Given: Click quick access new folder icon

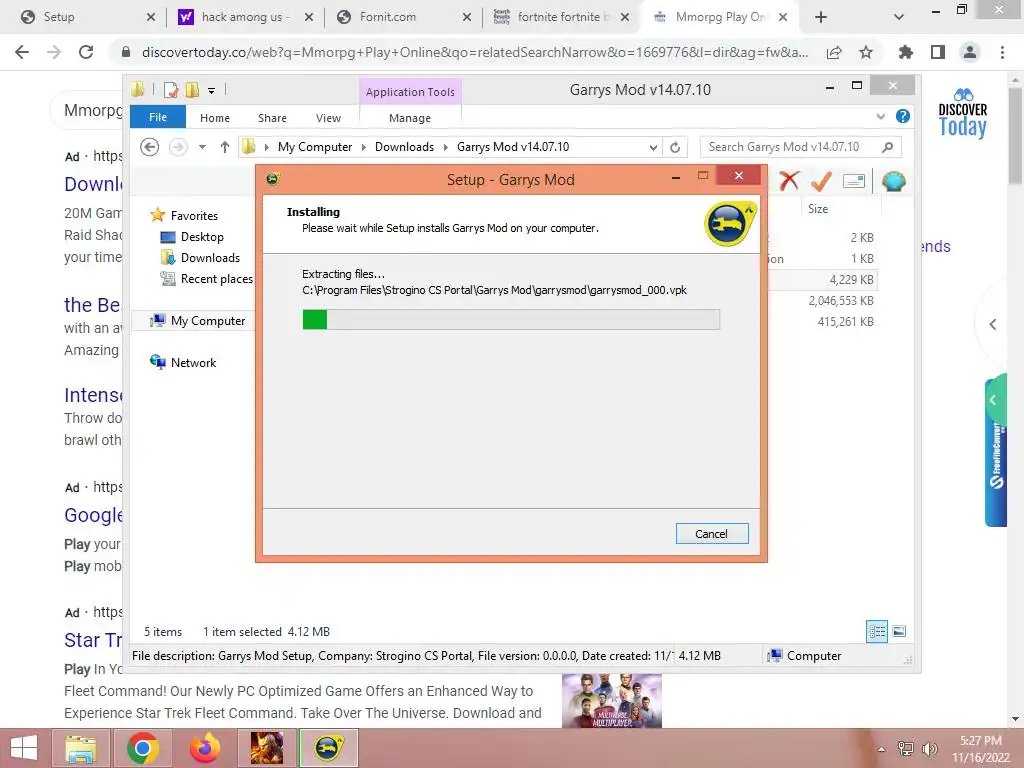Looking at the screenshot, I should pos(192,89).
